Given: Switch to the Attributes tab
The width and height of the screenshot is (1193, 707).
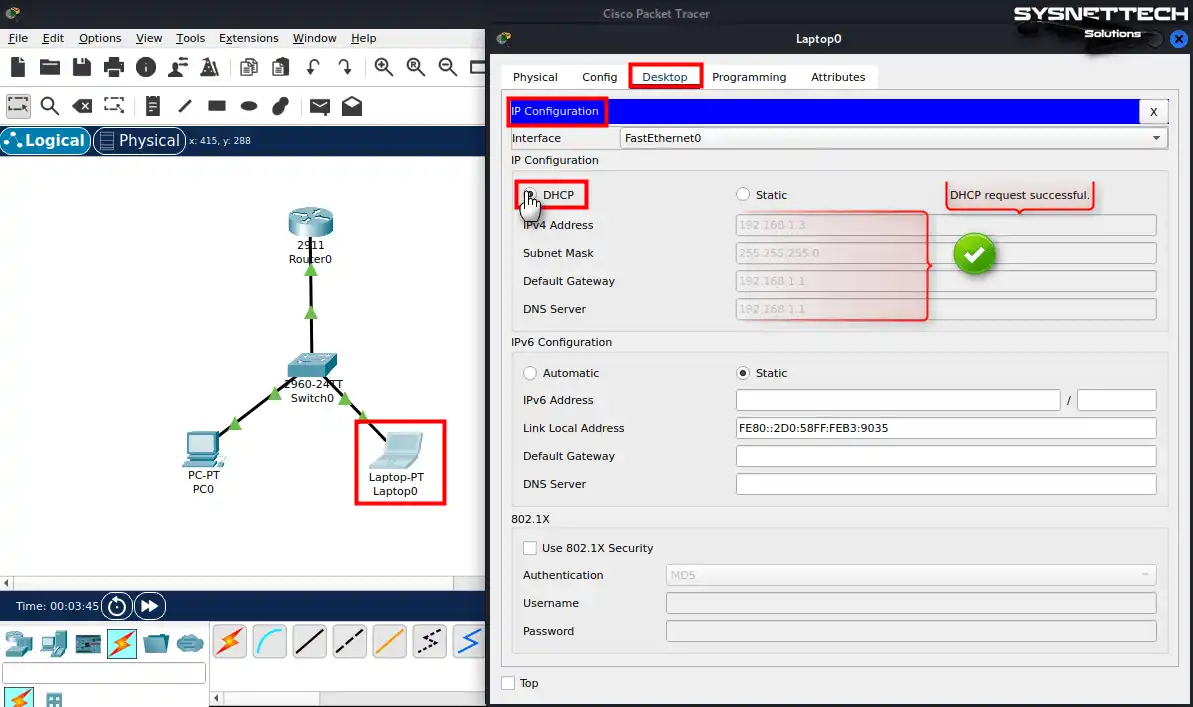Looking at the screenshot, I should click(x=838, y=77).
